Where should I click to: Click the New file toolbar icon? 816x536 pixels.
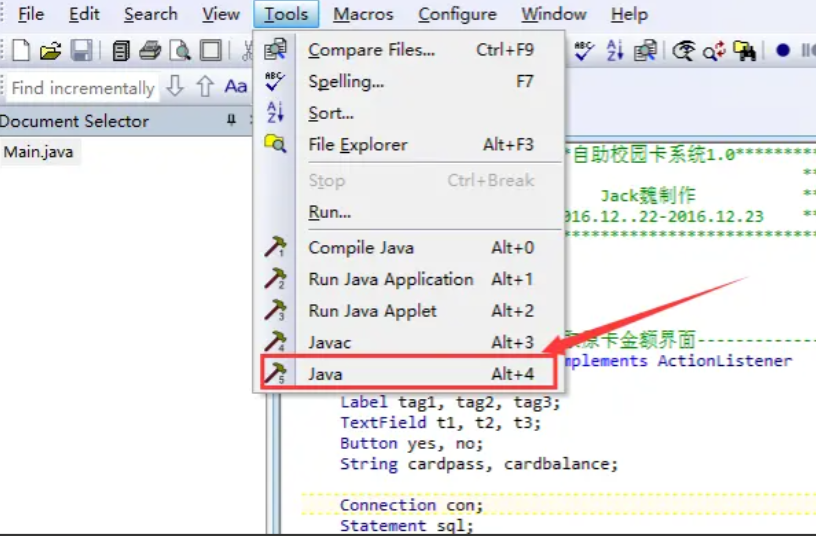click(21, 51)
